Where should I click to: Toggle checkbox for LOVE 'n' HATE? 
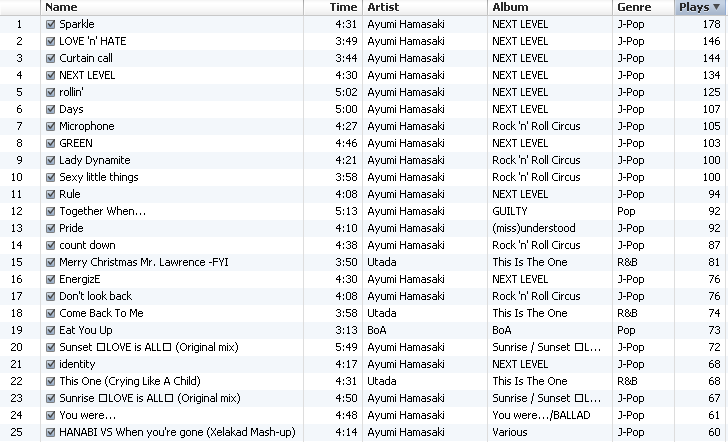[51, 41]
